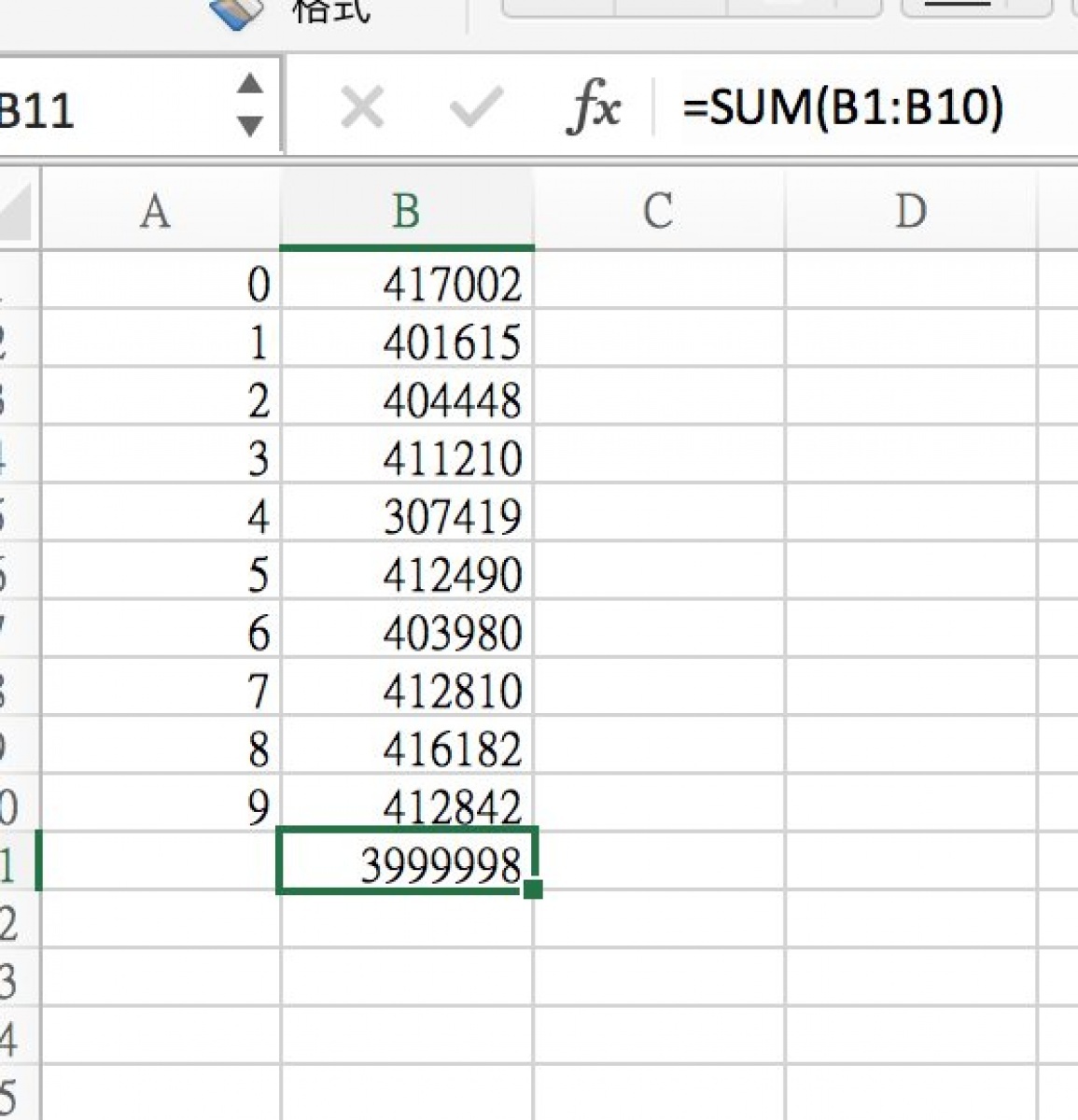Screen dimensions: 1078x1120
Task: Open the name box dropdown arrows
Action: tap(249, 105)
